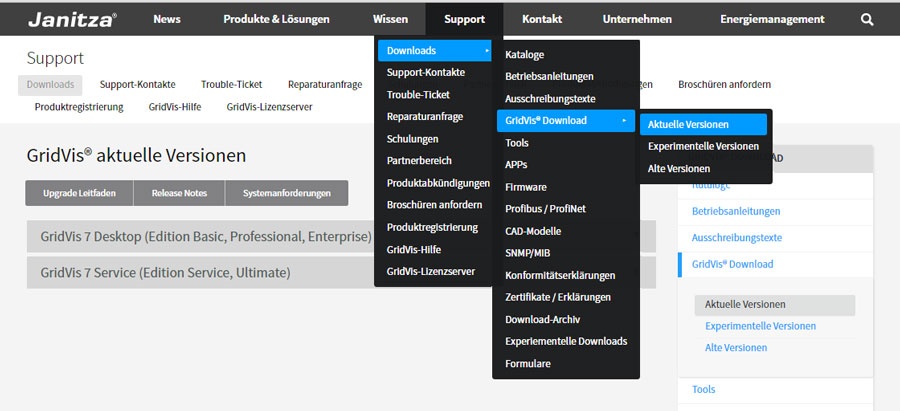
Task: Open the Kontakt menu
Action: [542, 20]
